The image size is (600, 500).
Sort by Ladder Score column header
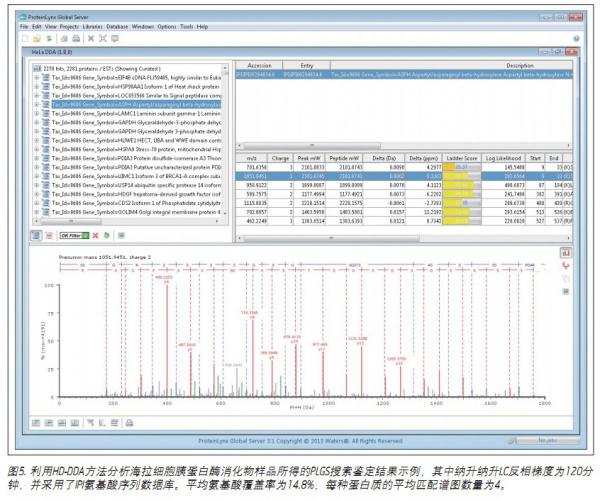460,157
